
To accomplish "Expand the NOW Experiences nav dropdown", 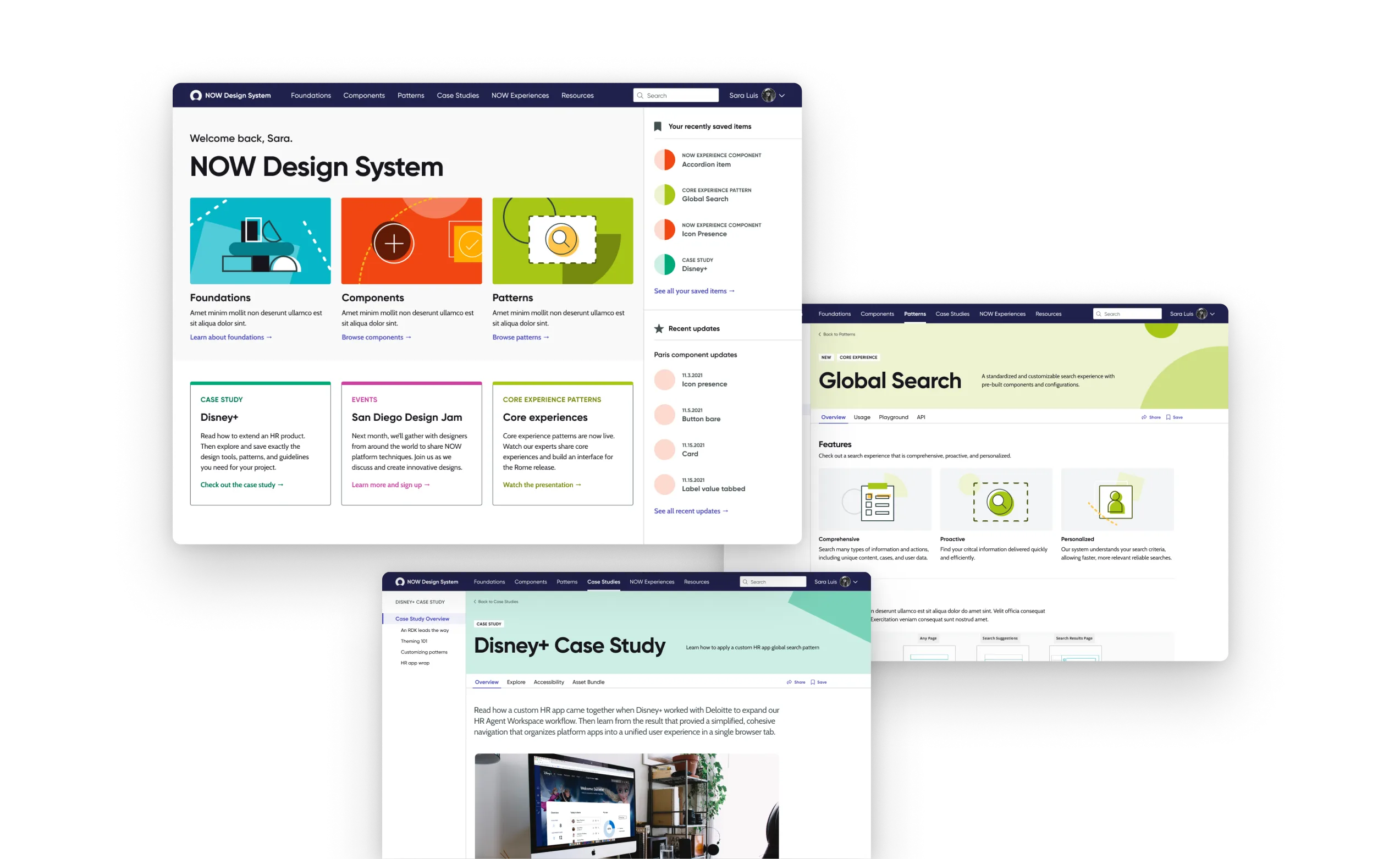I will pyautogui.click(x=519, y=95).
